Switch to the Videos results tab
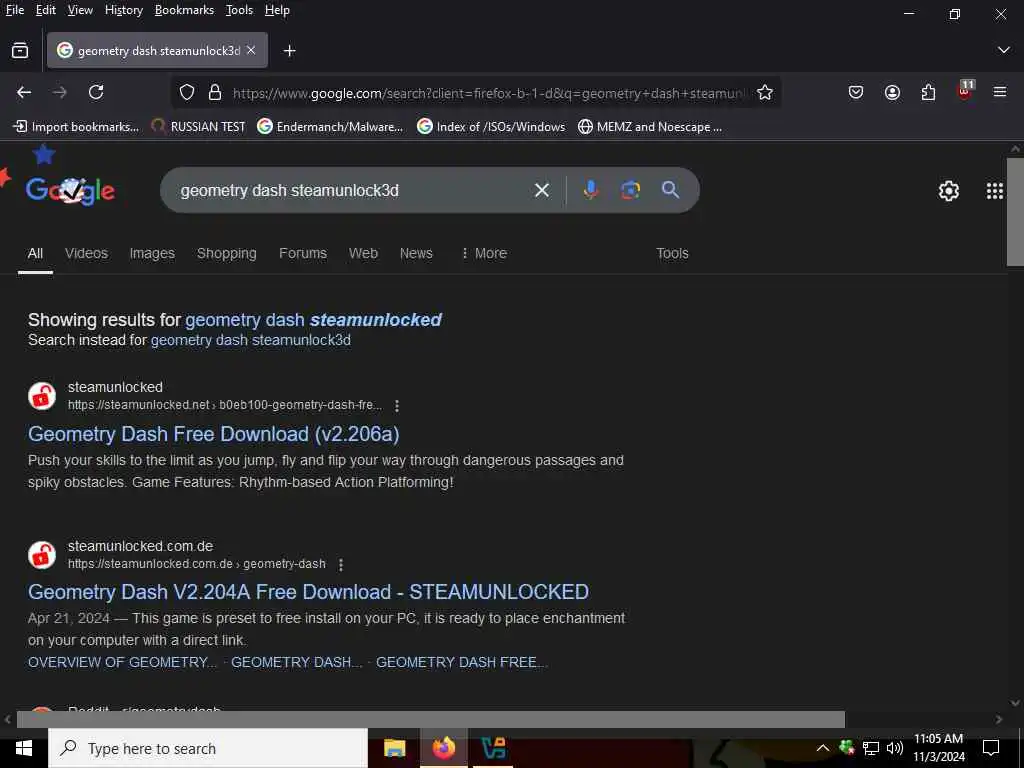The image size is (1024, 768). coord(86,253)
